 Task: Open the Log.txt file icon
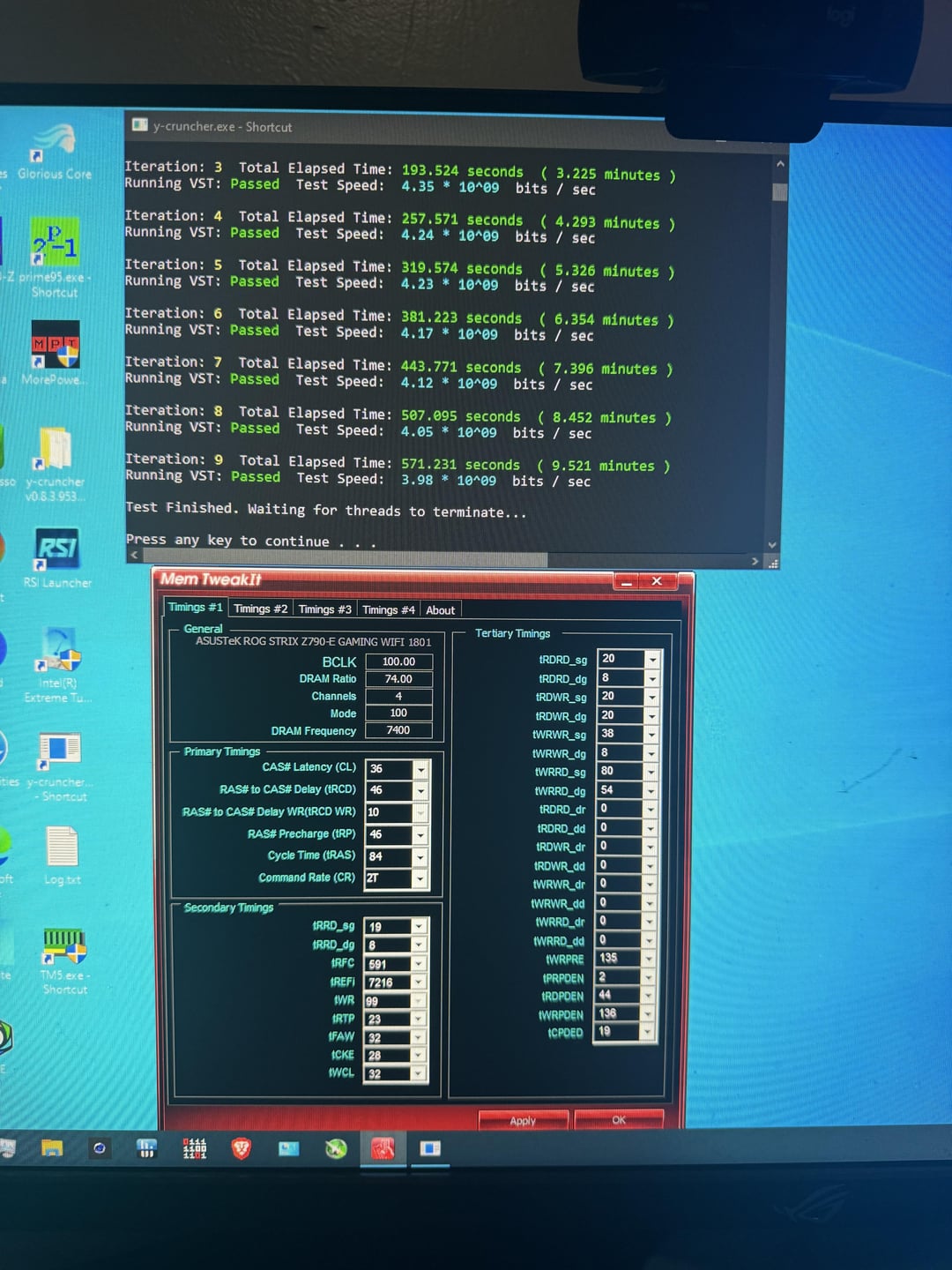pyautogui.click(x=62, y=855)
